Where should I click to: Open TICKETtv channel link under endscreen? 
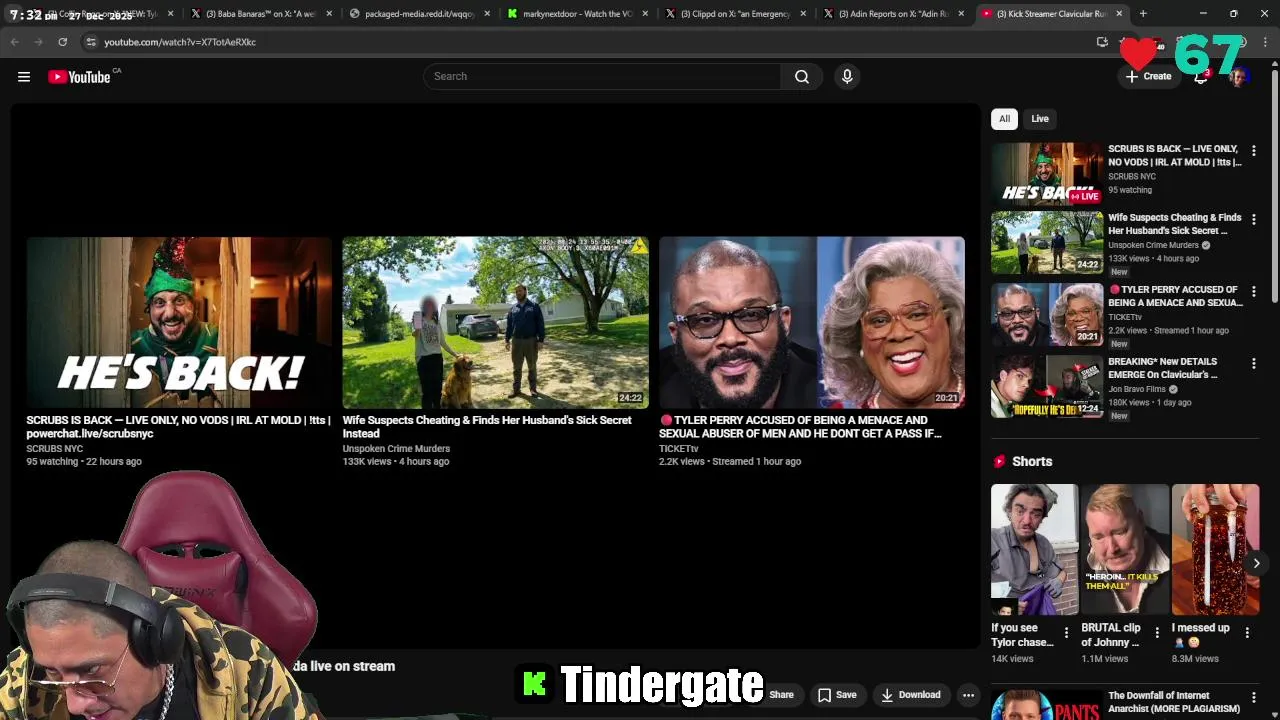pos(678,449)
